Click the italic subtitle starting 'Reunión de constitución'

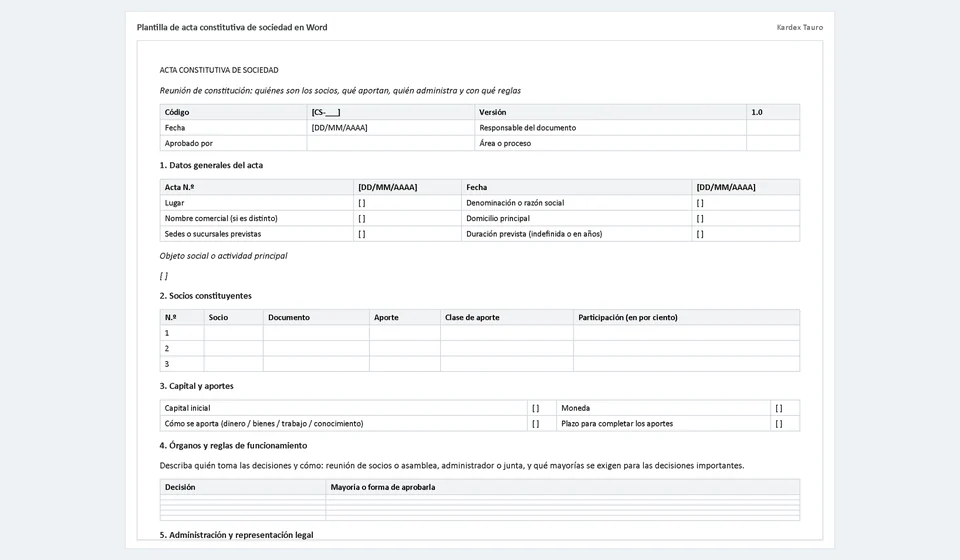tap(340, 91)
